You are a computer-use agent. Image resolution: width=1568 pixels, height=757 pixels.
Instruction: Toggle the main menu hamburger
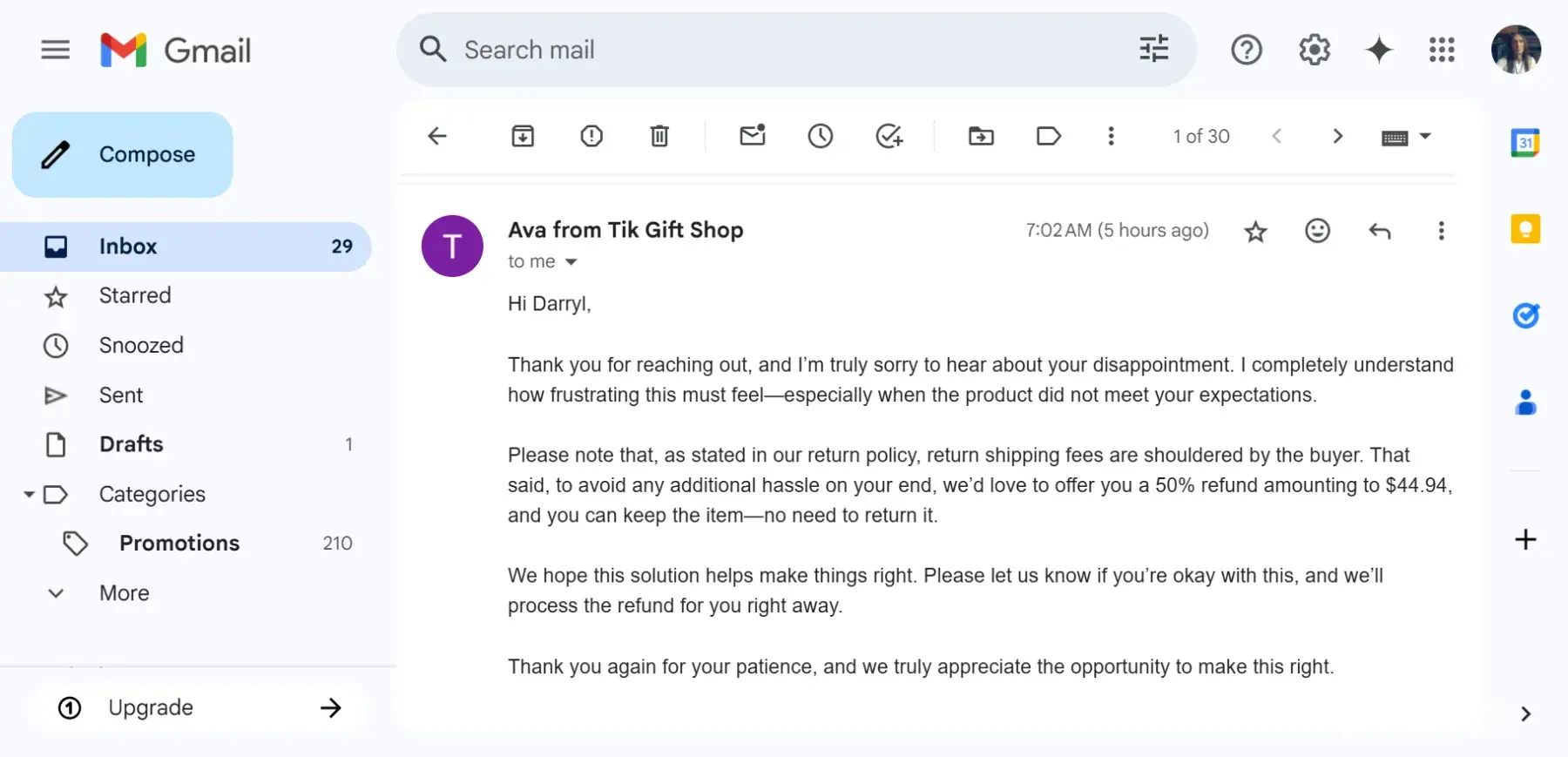(56, 50)
